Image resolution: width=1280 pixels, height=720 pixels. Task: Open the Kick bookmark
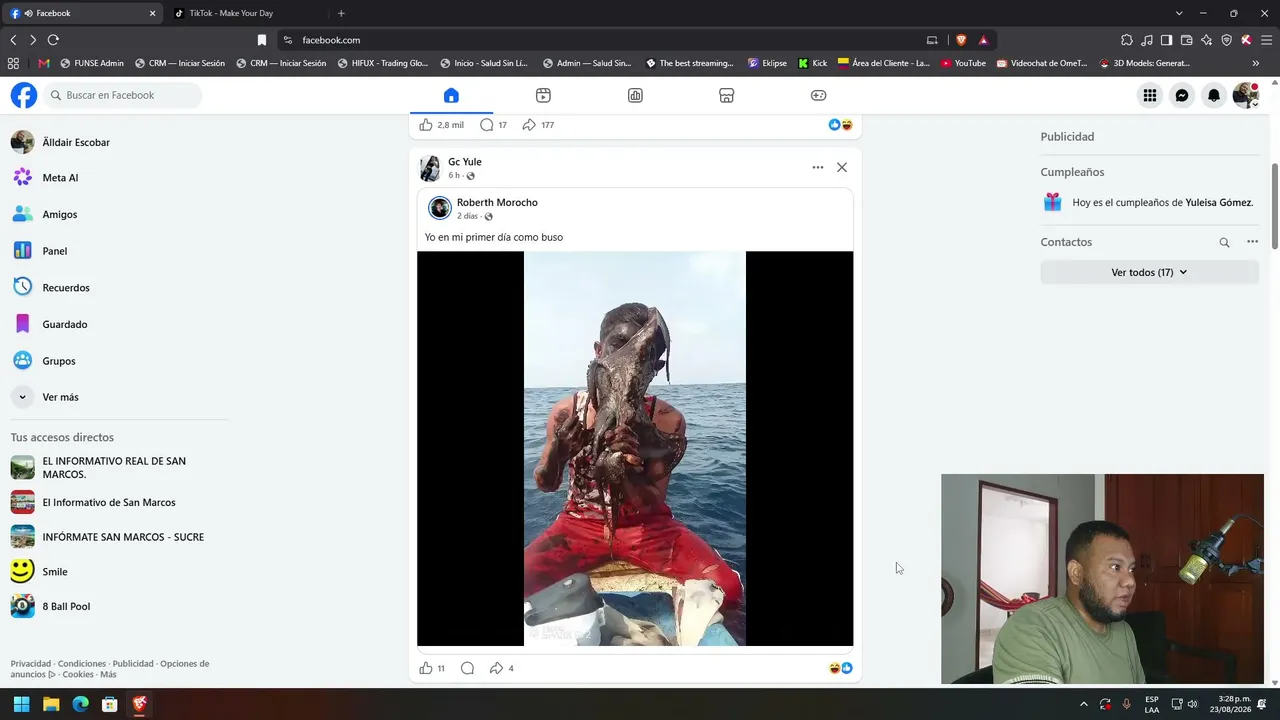(812, 63)
